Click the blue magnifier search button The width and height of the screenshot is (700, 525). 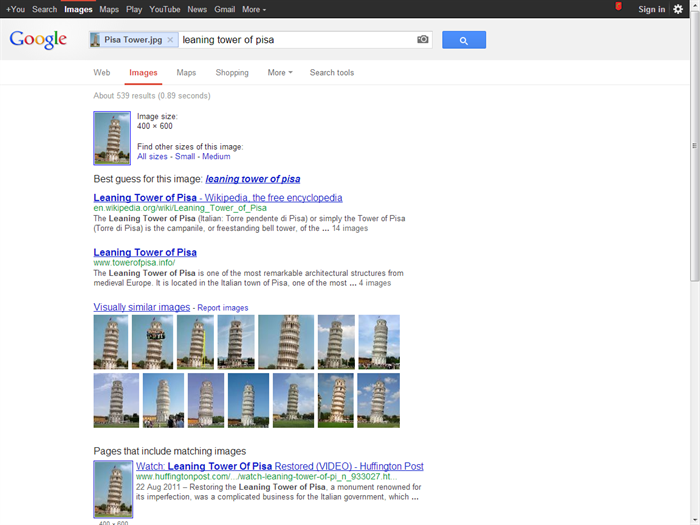pos(464,40)
